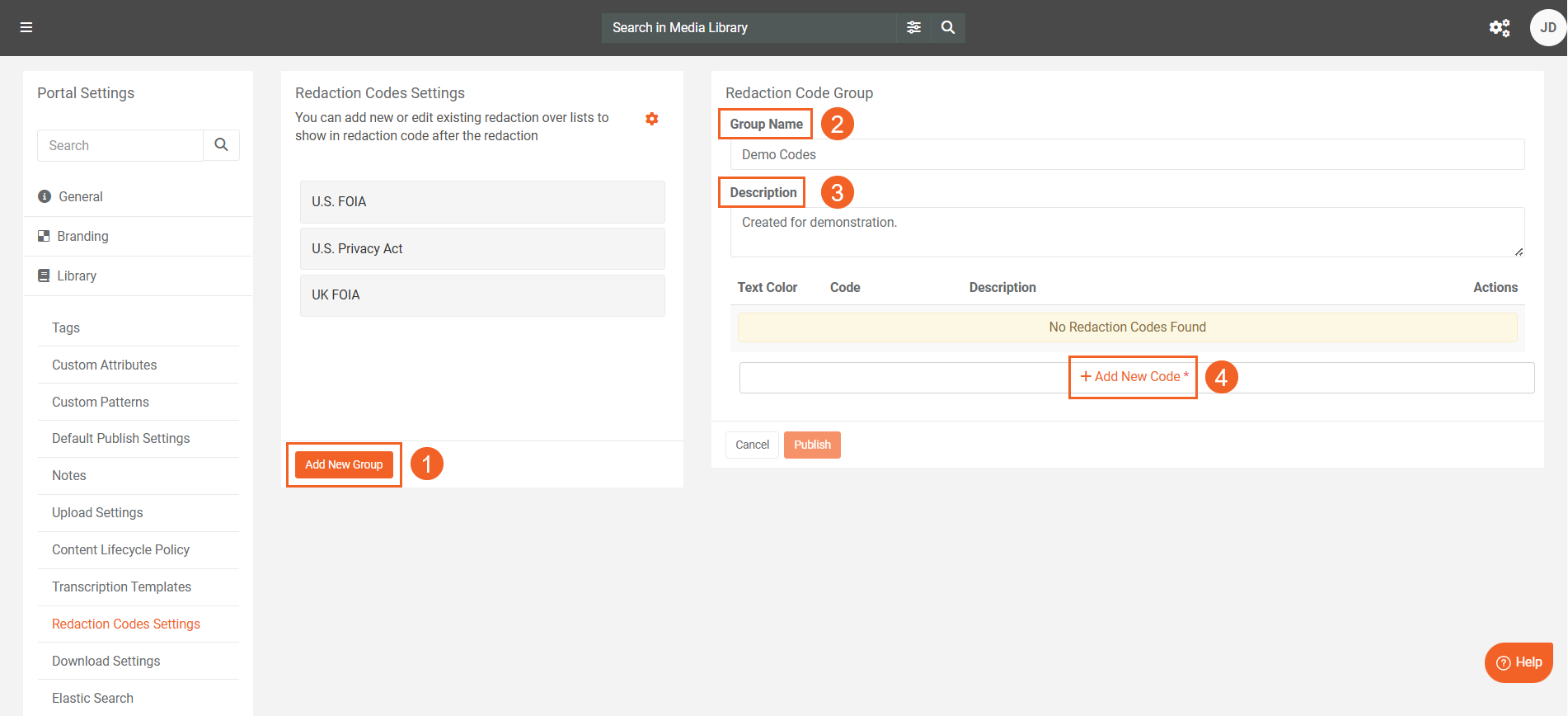Click the magnifier icon in top search bar

click(x=948, y=27)
